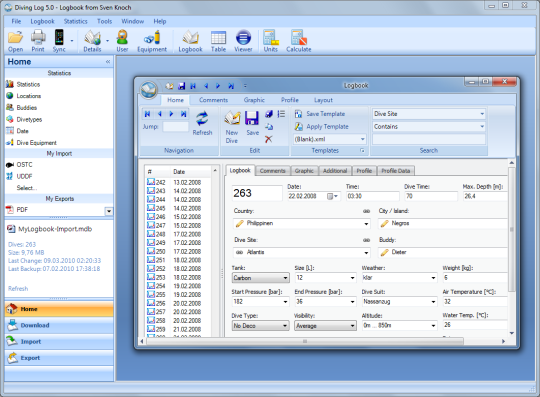
Task: Click the Jump number input field
Action: [176, 127]
